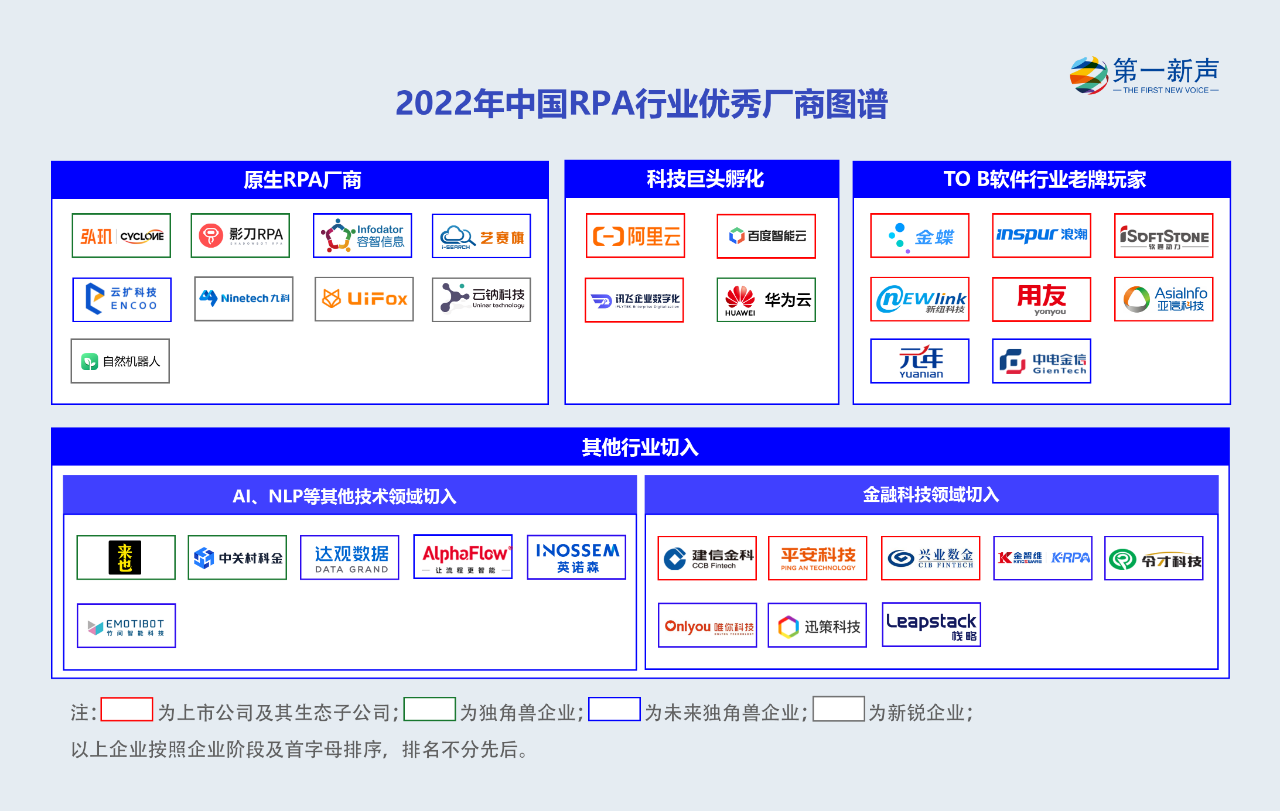The image size is (1280, 811).
Task: Select the AI、NLP等其他技术领域切入 subheader
Action: pos(350,495)
